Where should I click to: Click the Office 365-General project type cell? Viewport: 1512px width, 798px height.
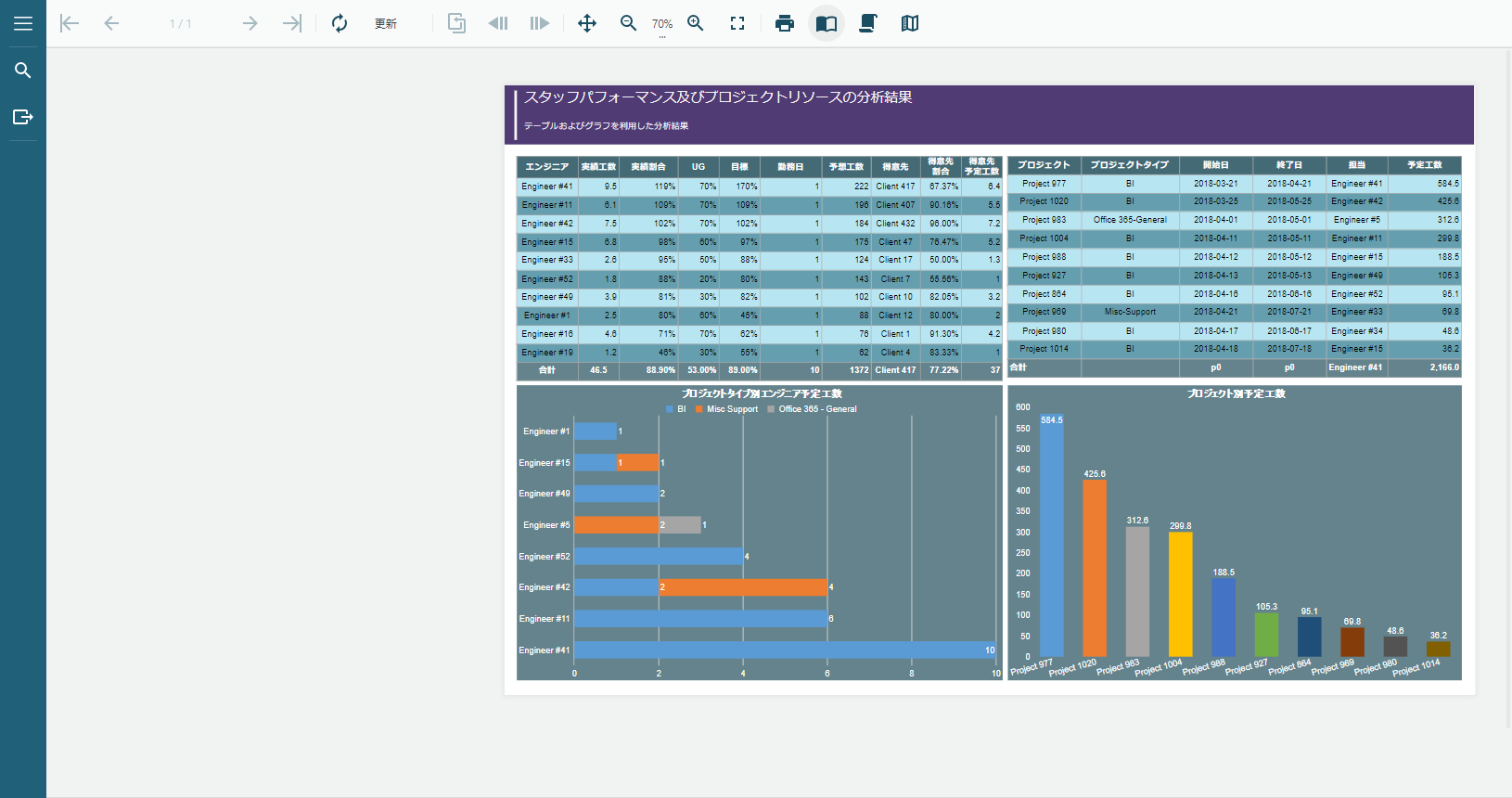click(x=1130, y=220)
